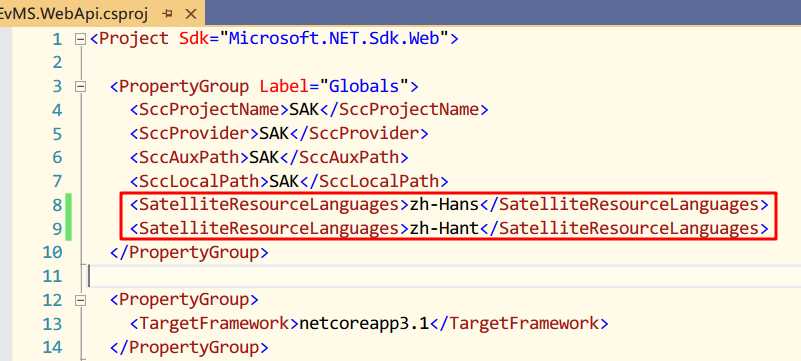Click the SAK value inside SccProjectName
The image size is (801, 361).
pyautogui.click(x=304, y=110)
